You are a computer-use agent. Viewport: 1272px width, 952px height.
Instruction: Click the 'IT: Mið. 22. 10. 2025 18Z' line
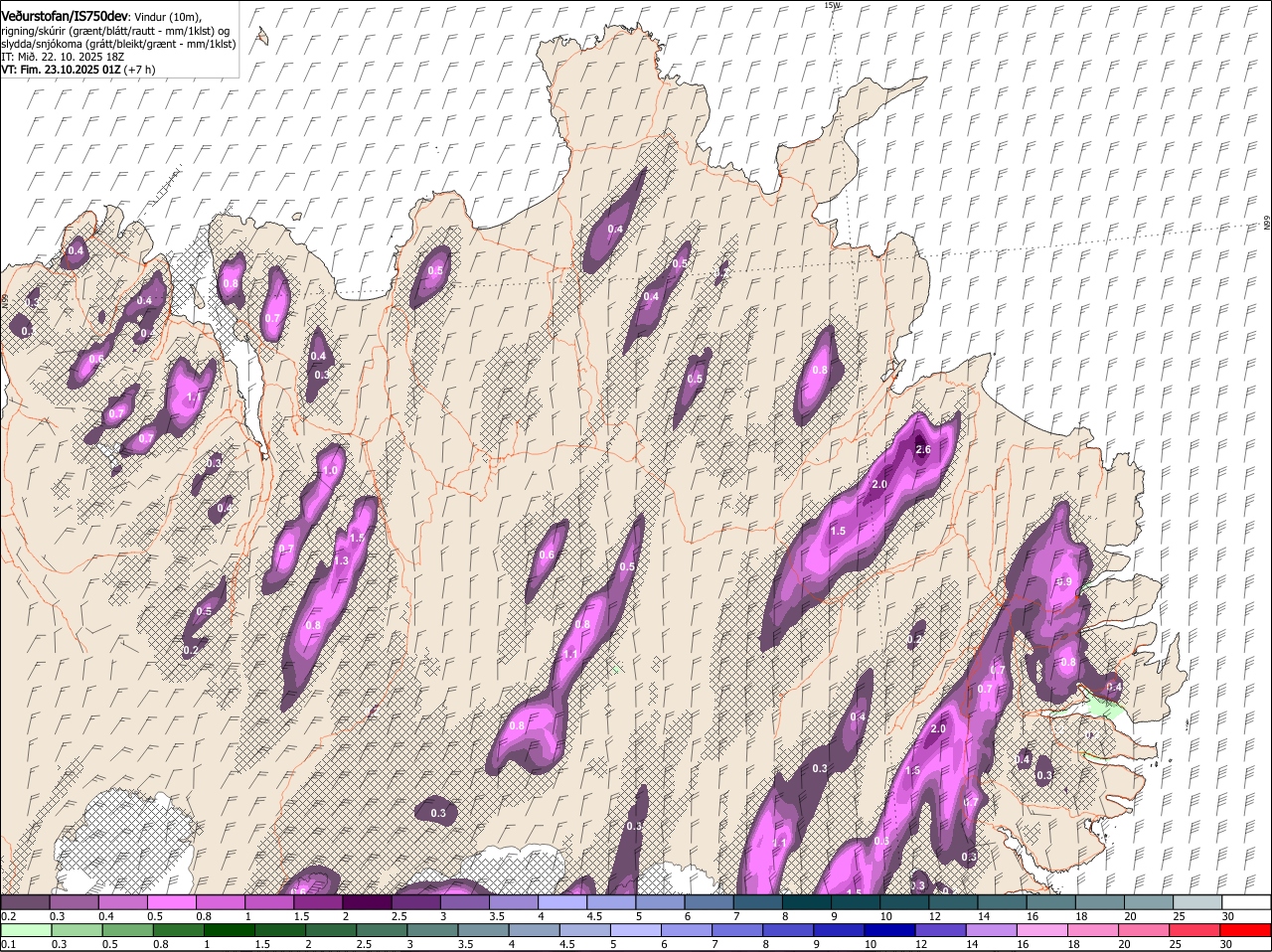coord(63,57)
